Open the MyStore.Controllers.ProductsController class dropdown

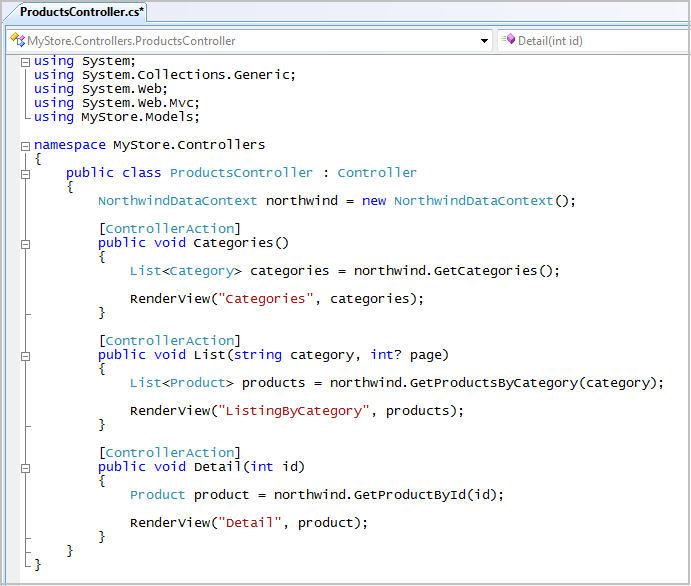point(249,41)
